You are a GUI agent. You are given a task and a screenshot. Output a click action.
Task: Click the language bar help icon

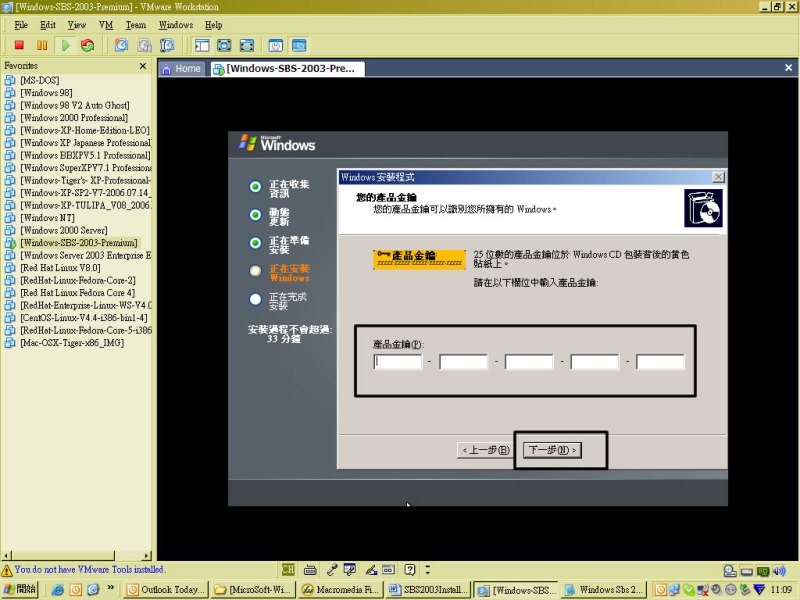tap(410, 570)
